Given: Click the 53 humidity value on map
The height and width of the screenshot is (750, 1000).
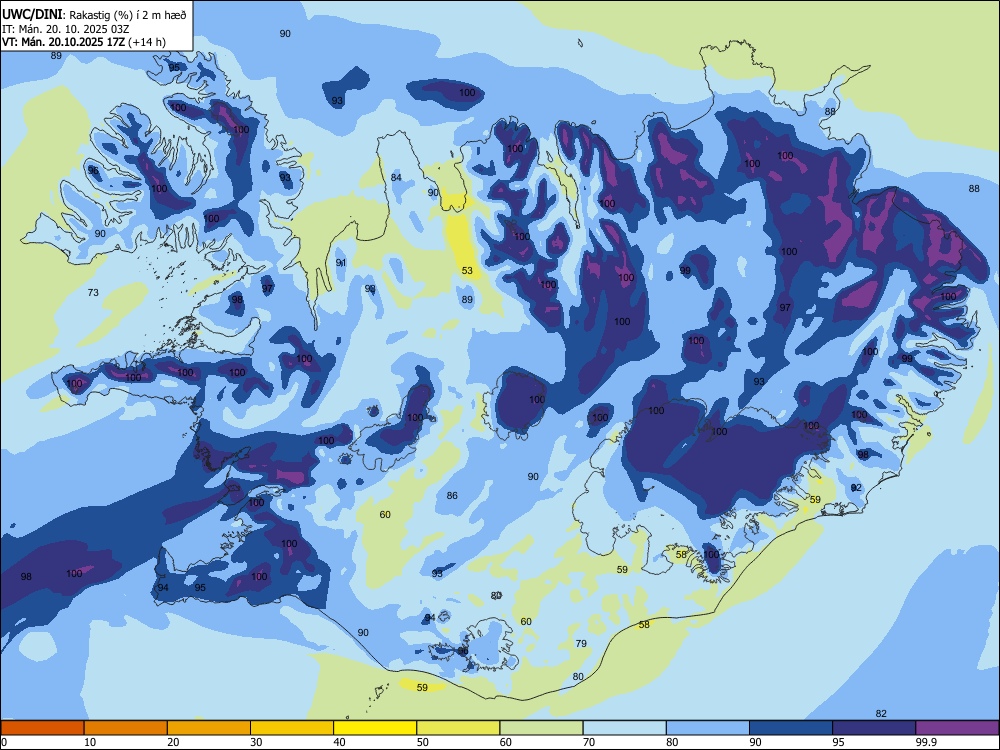Looking at the screenshot, I should coord(467,270).
